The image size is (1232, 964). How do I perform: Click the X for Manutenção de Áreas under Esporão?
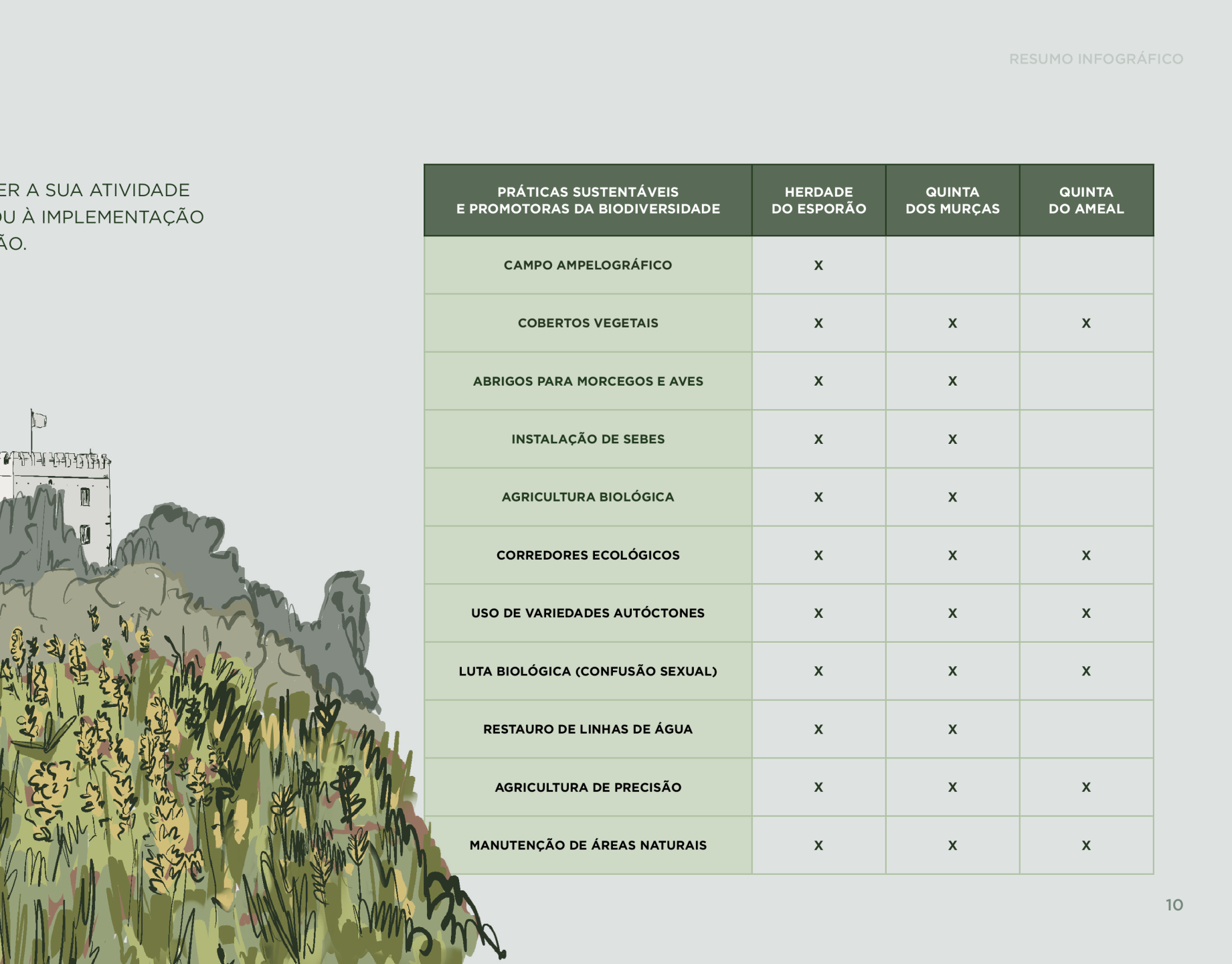[818, 846]
